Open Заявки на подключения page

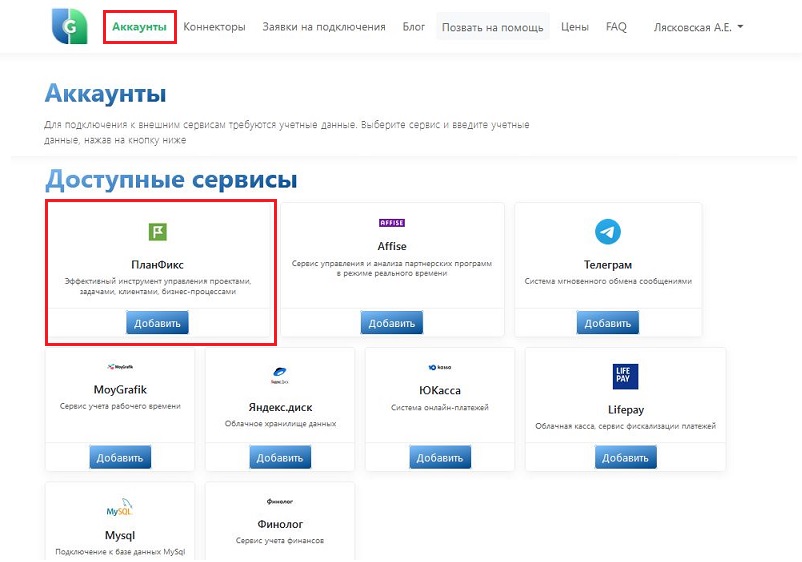point(324,27)
